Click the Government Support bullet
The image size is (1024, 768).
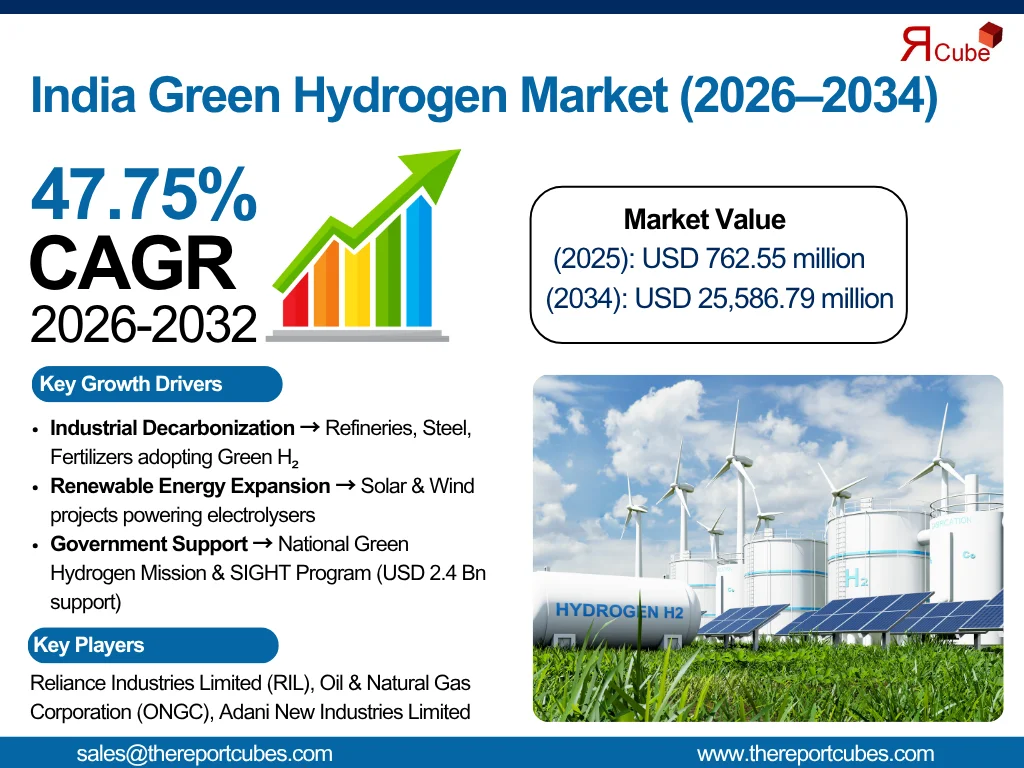tap(149, 544)
